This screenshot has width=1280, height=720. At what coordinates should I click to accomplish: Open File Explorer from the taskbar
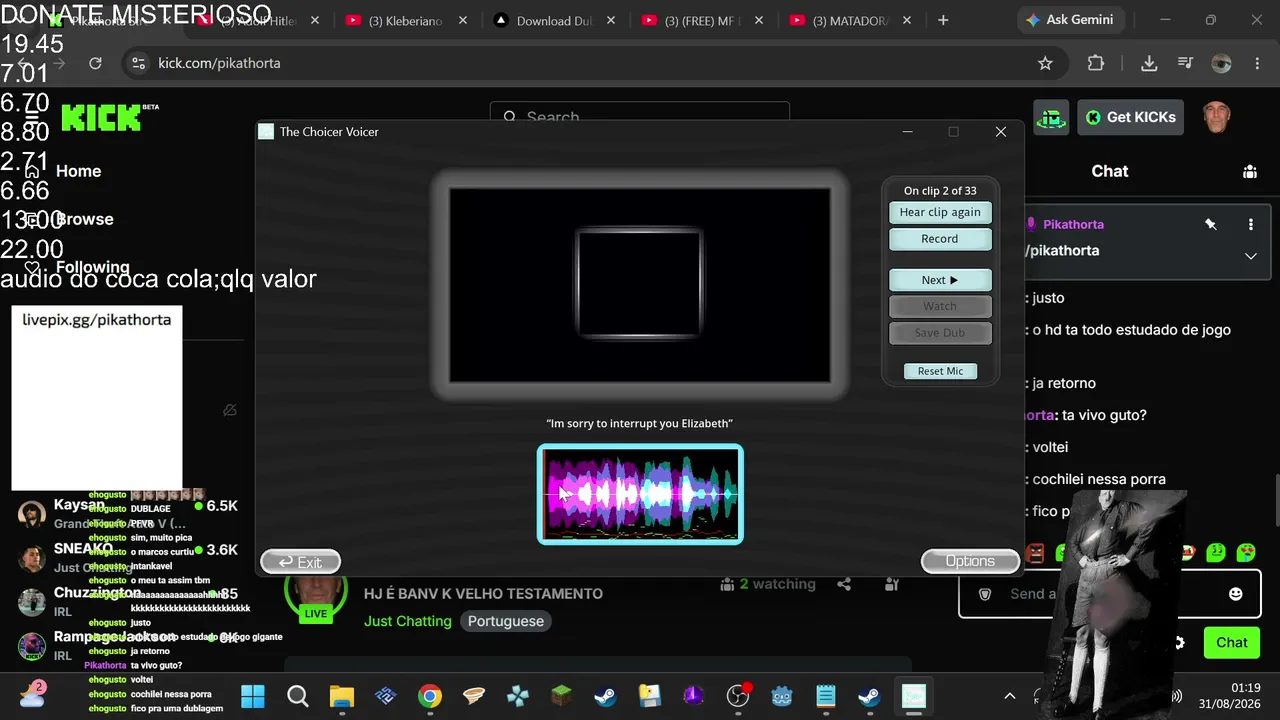pos(341,696)
